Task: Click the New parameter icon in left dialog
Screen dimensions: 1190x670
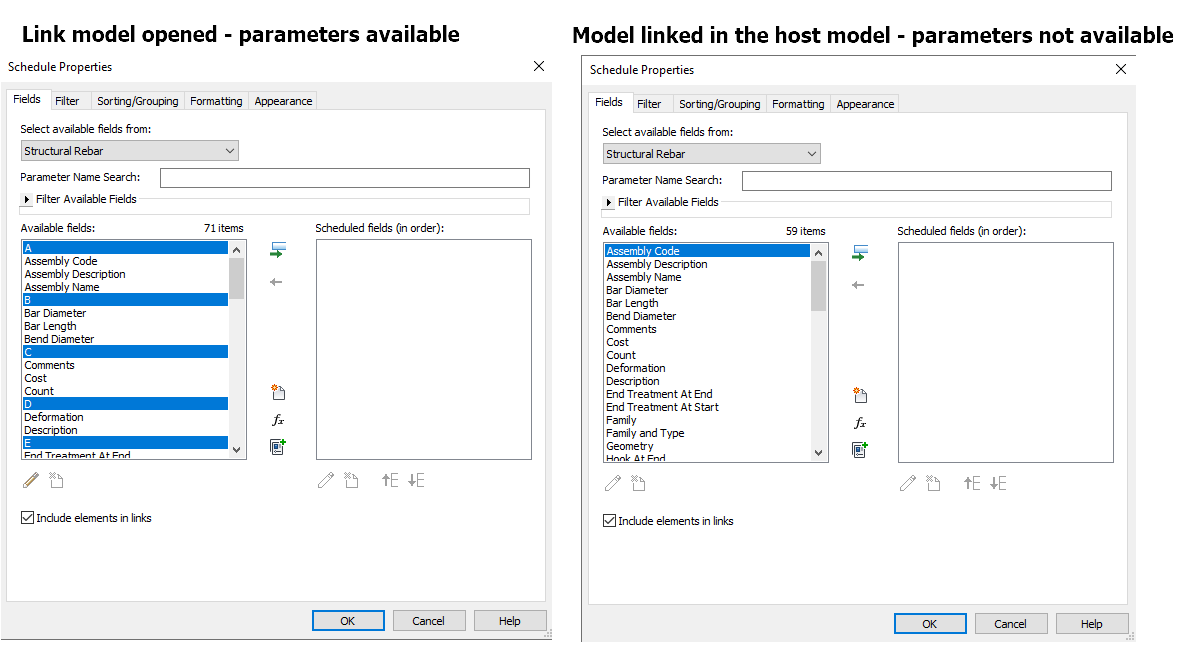Action: pyautogui.click(x=278, y=392)
